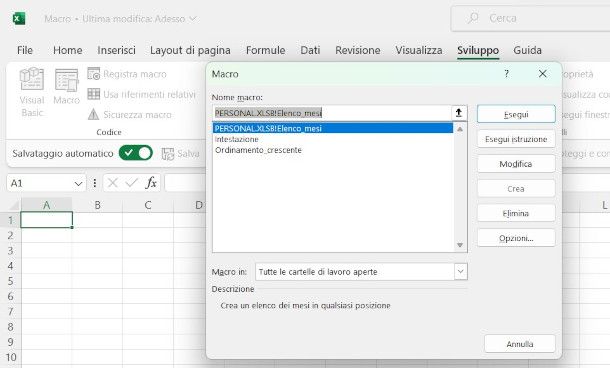610x368 pixels.
Task: Click the Excel app icon
Action: coord(19,18)
